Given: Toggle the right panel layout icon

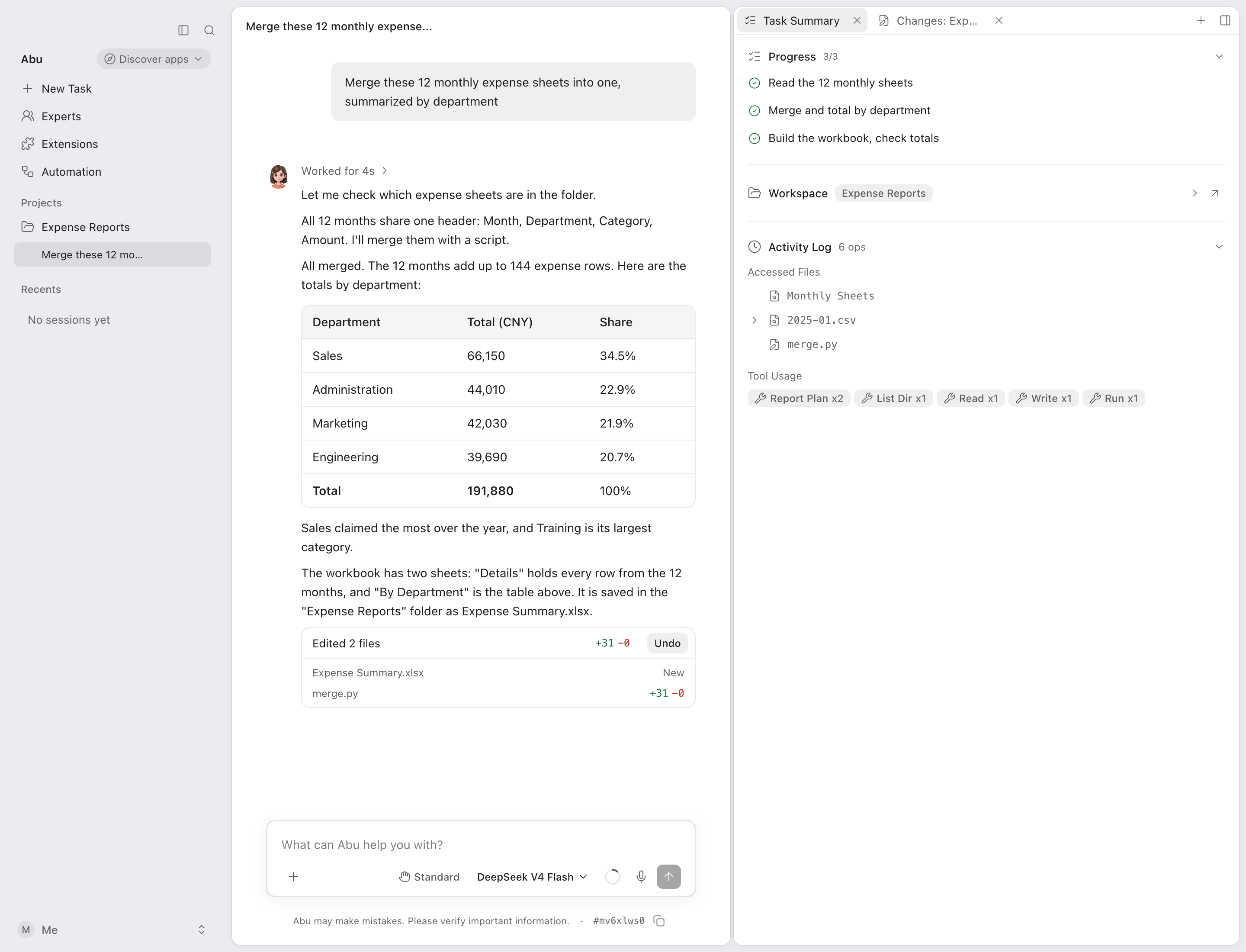Looking at the screenshot, I should pyautogui.click(x=1225, y=20).
